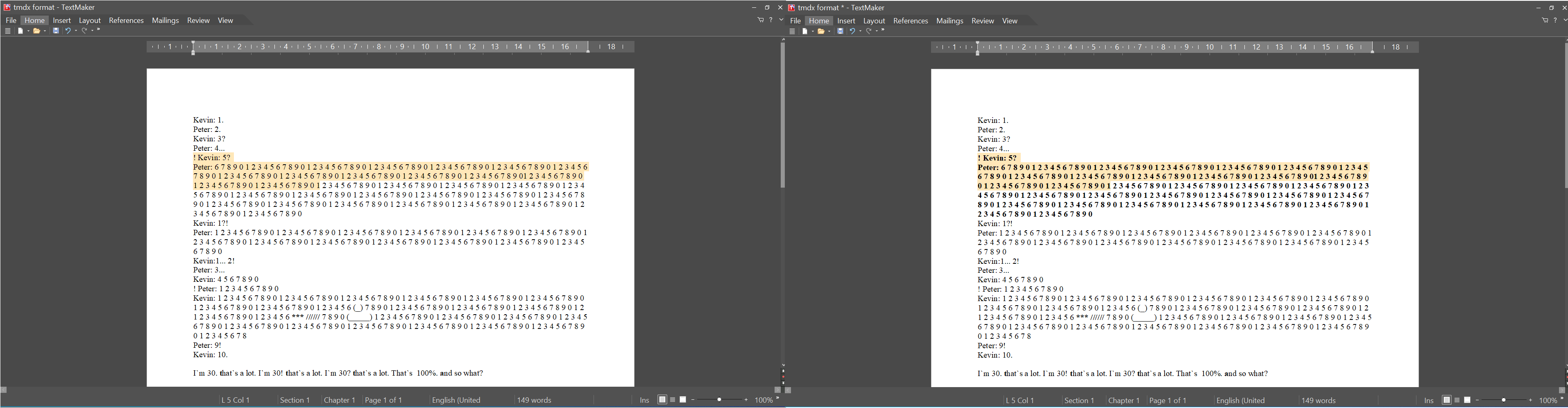This screenshot has height=408, width=1568.
Task: Switch to the Mailings tab in the right window
Action: (x=949, y=21)
